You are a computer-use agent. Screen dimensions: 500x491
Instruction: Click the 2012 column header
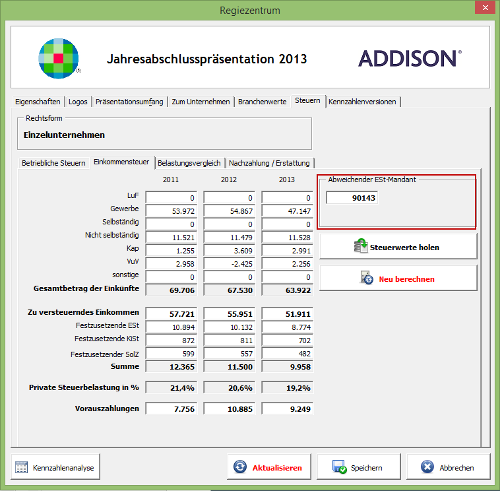tap(229, 179)
